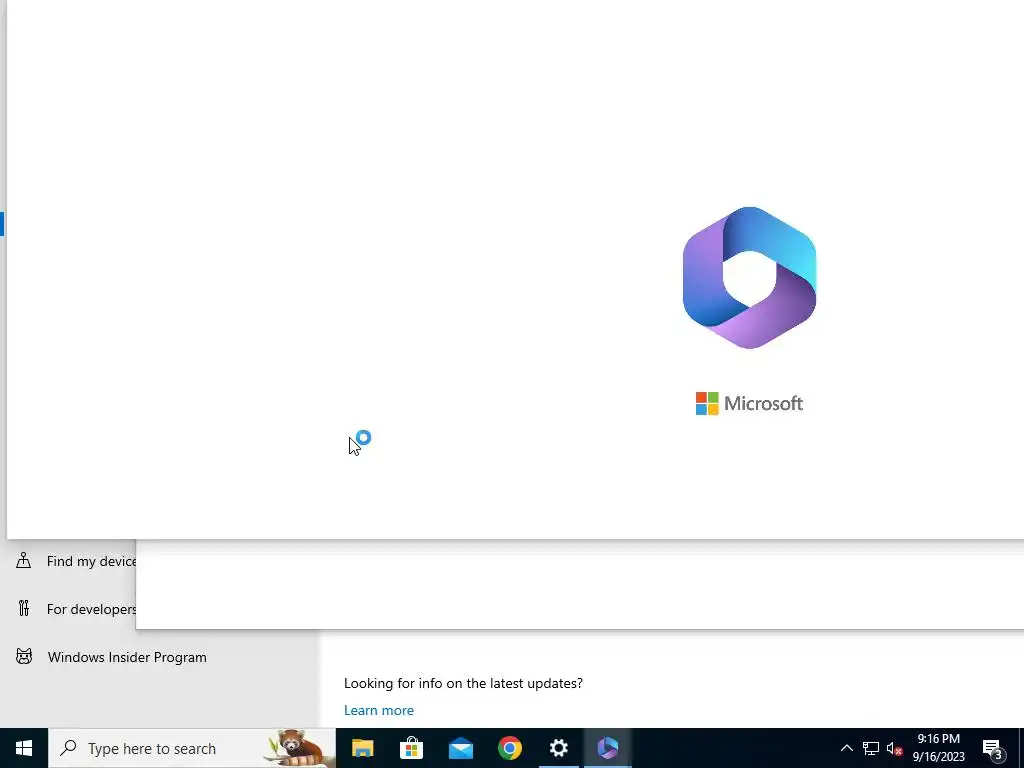This screenshot has width=1024, height=768.
Task: Click the red panda search highlight image
Action: (x=298, y=748)
